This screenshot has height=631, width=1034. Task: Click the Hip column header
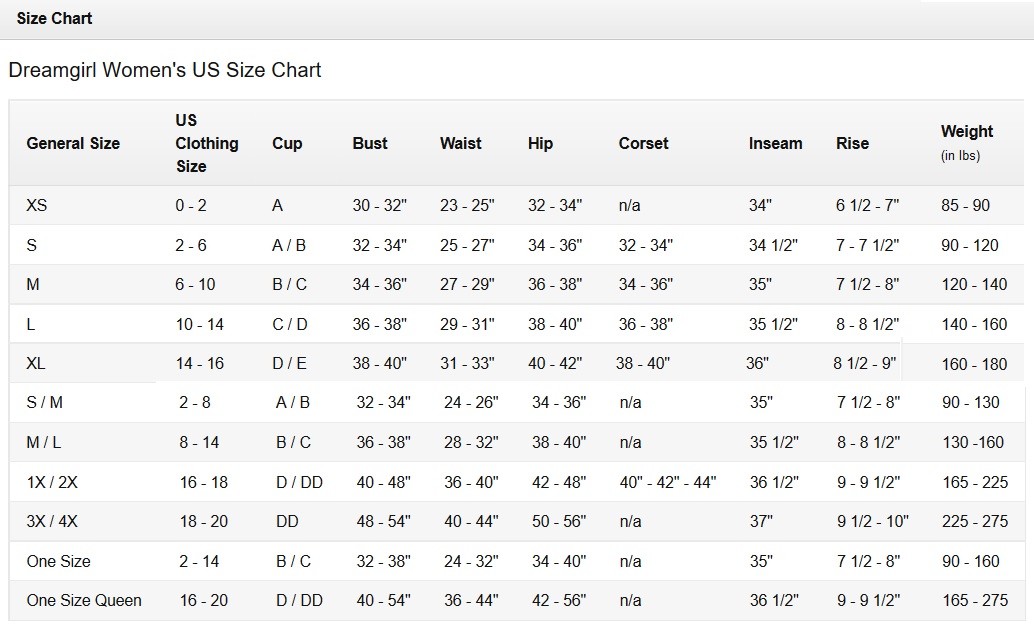[x=540, y=143]
